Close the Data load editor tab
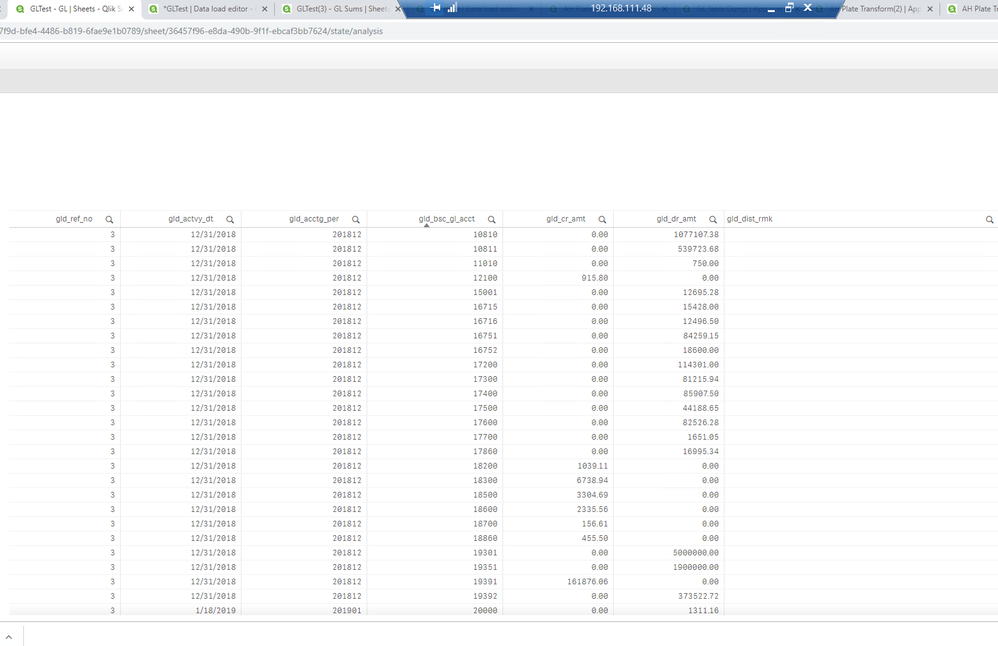This screenshot has width=998, height=646. tap(265, 9)
